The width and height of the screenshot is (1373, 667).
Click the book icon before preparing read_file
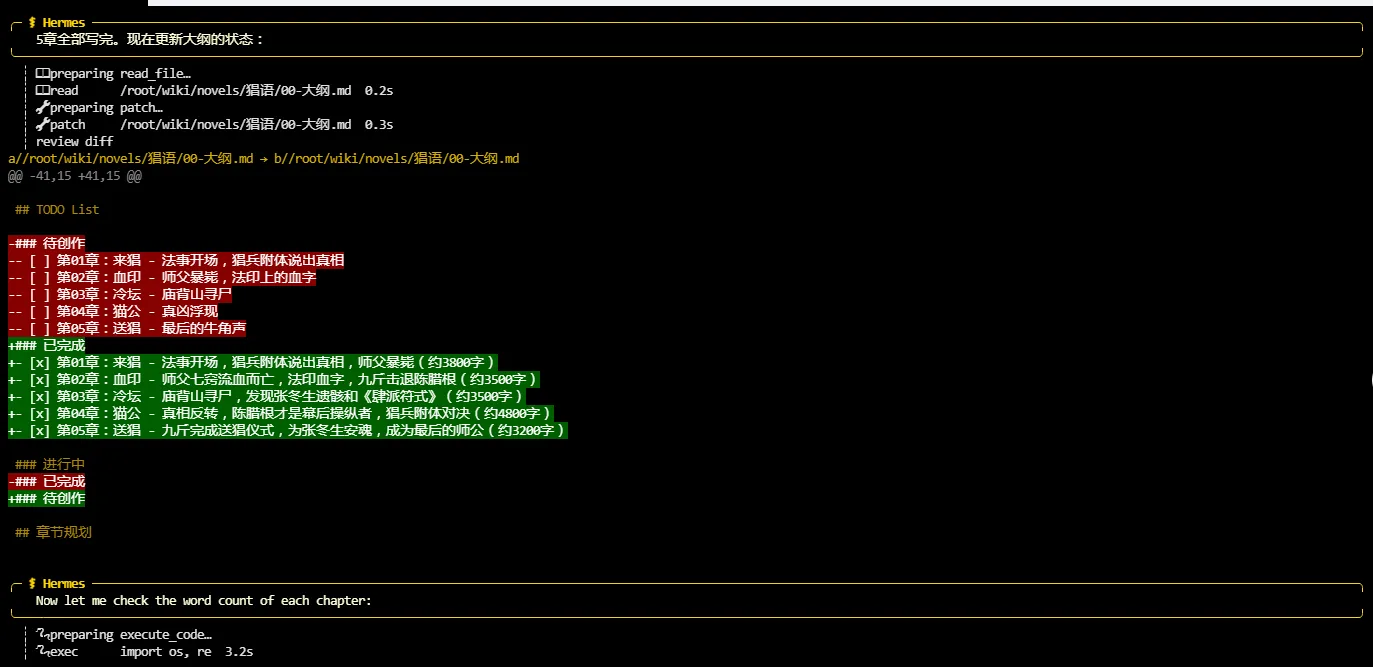42,73
